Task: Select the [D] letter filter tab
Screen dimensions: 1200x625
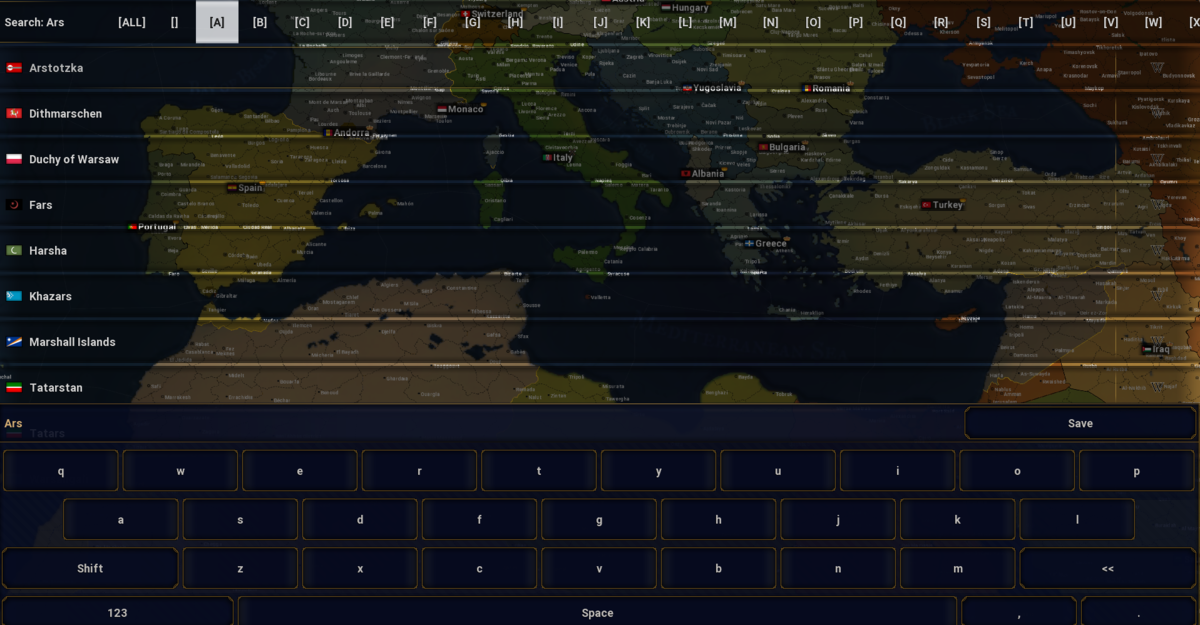Action: click(345, 22)
